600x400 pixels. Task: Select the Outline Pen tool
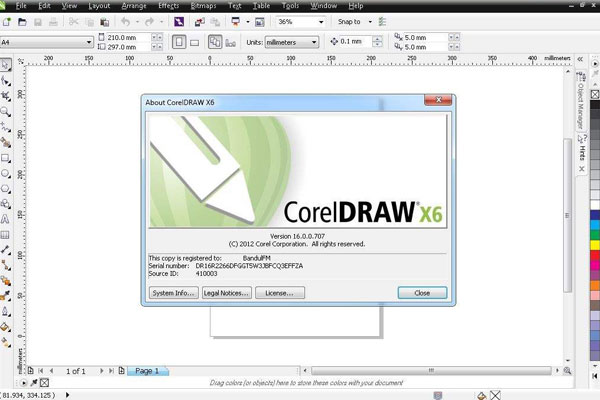(5, 311)
